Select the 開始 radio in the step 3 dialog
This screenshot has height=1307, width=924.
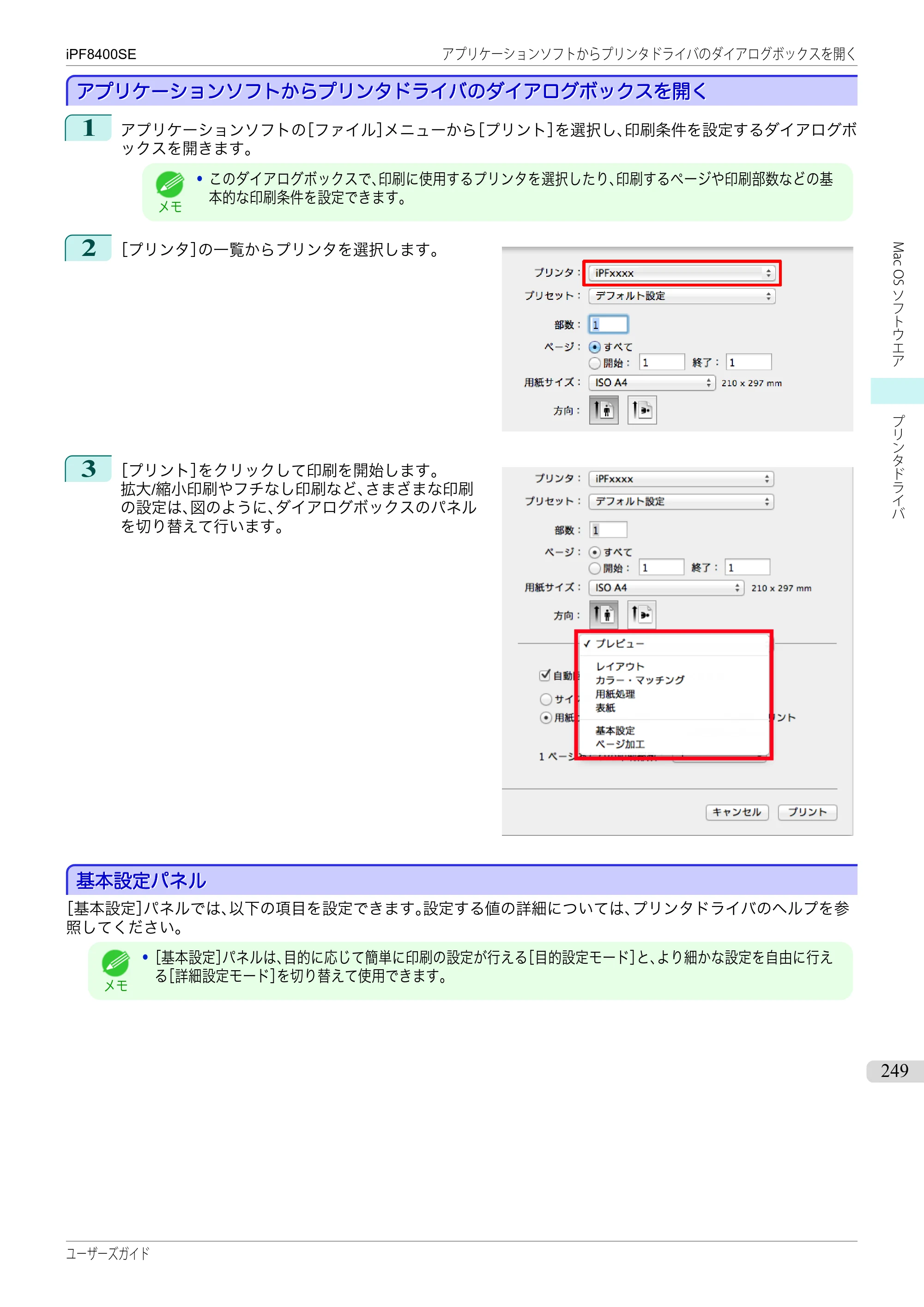tap(595, 568)
